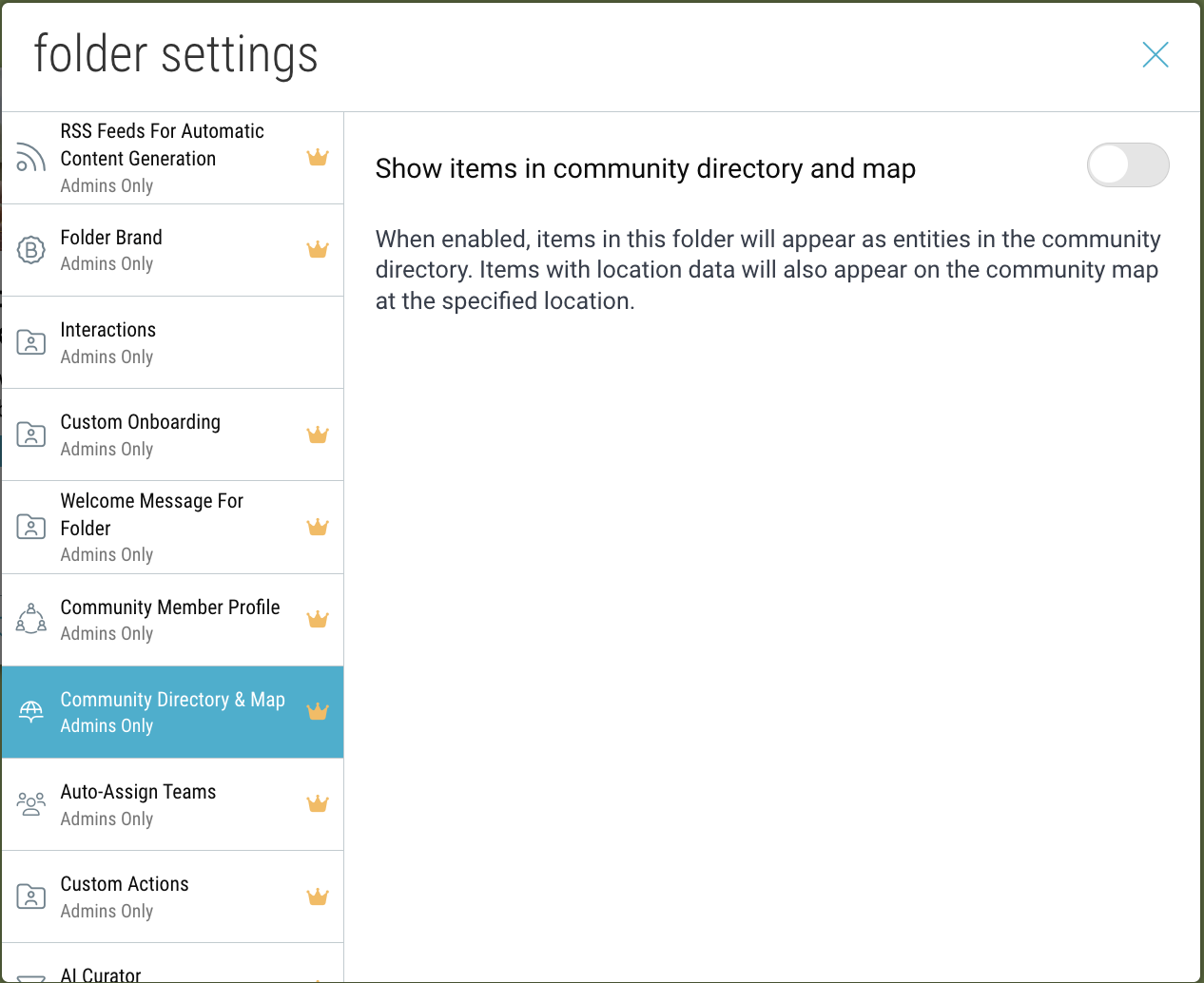
Task: Click the 'Show items in community directory and map' label
Action: (646, 168)
